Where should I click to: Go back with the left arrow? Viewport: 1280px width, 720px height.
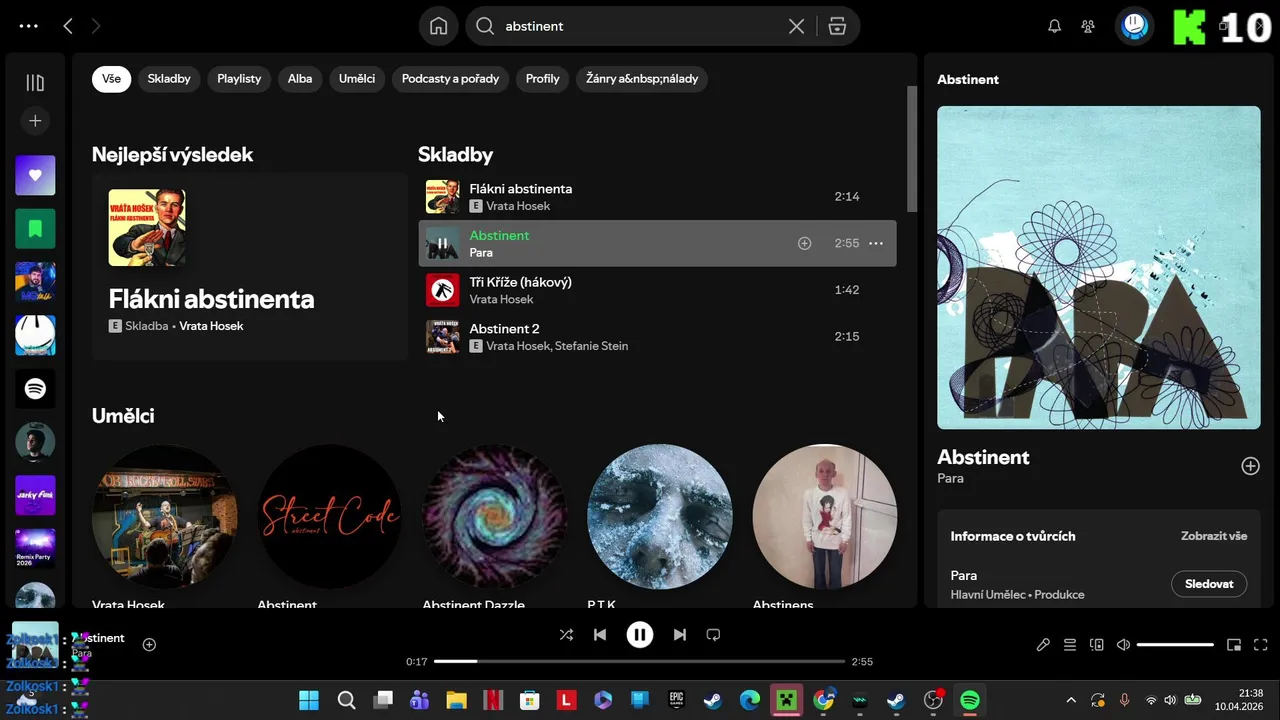coord(68,26)
